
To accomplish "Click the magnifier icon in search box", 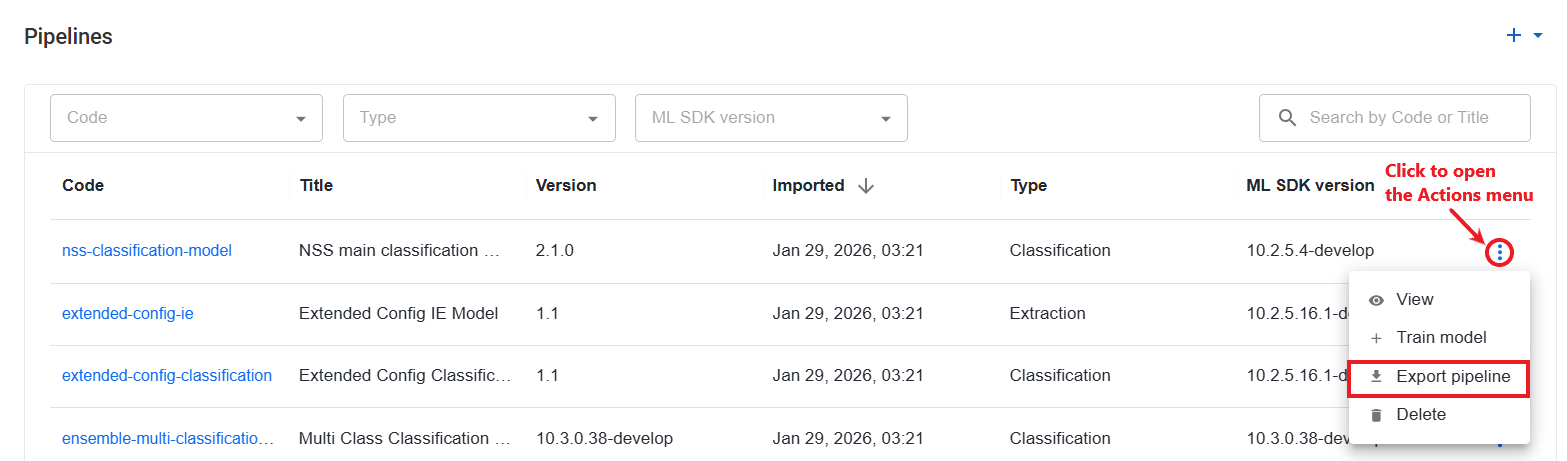I will 1288,118.
